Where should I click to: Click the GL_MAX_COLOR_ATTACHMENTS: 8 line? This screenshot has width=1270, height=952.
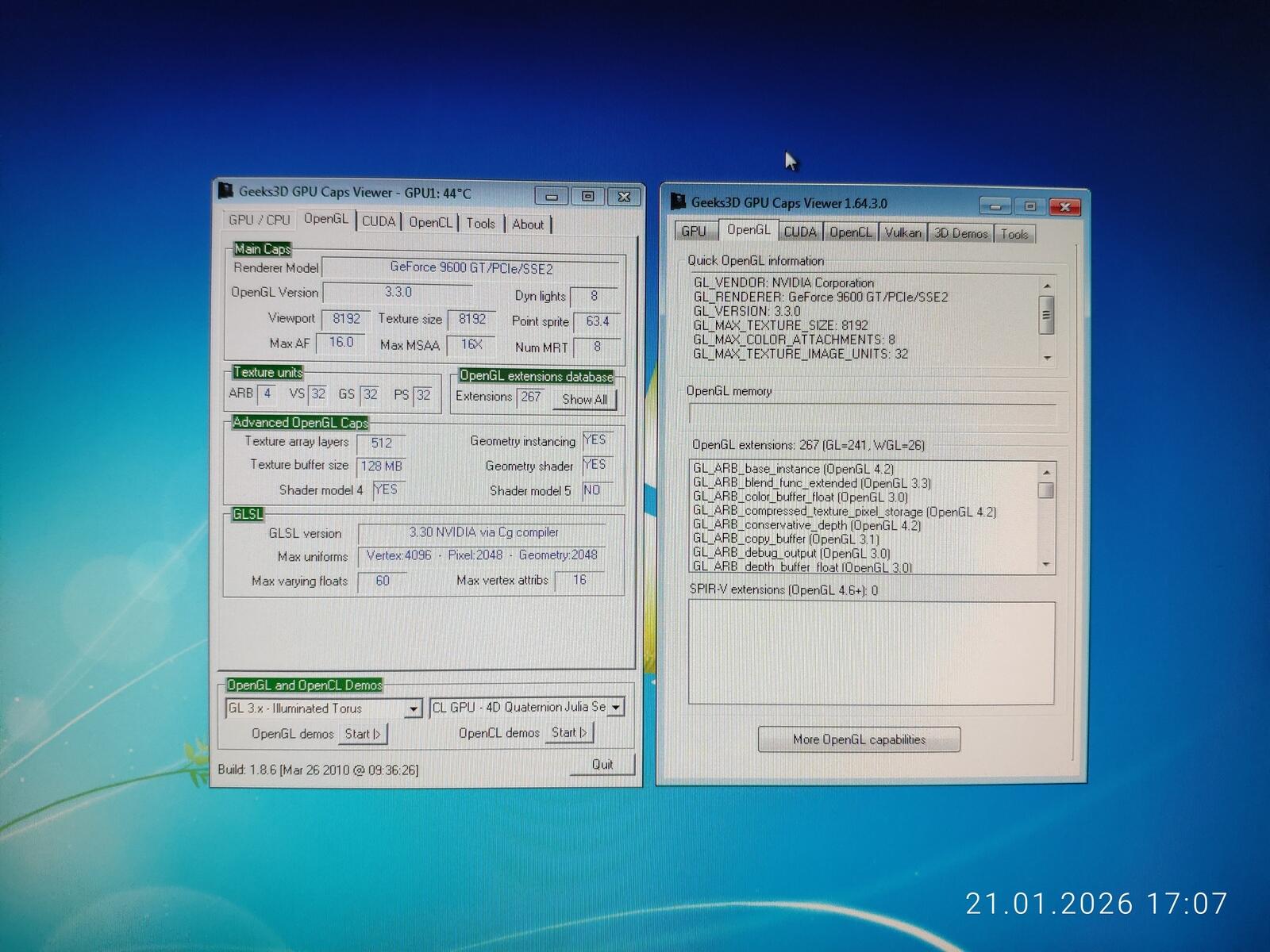point(795,340)
